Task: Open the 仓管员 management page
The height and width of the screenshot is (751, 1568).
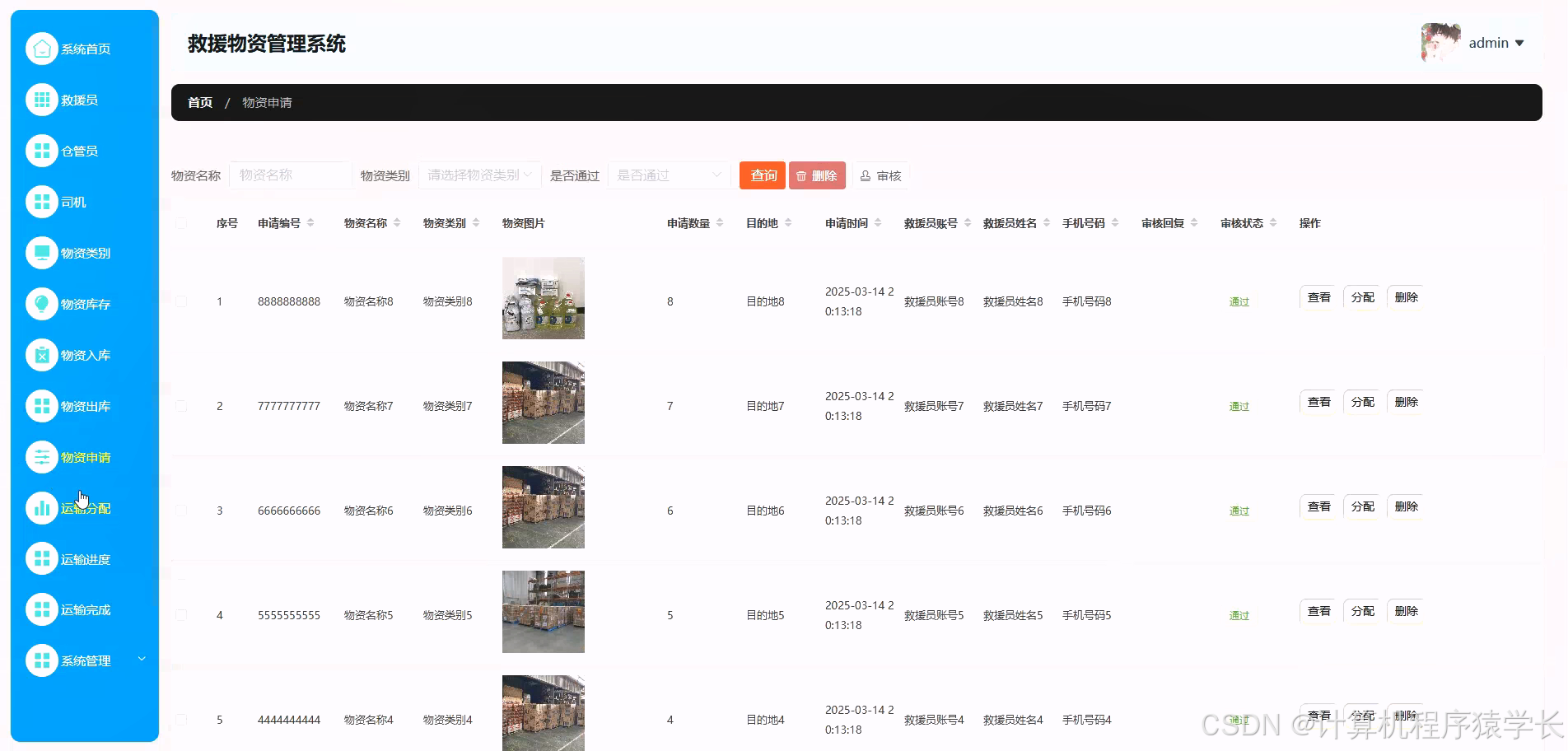Action: 78,151
